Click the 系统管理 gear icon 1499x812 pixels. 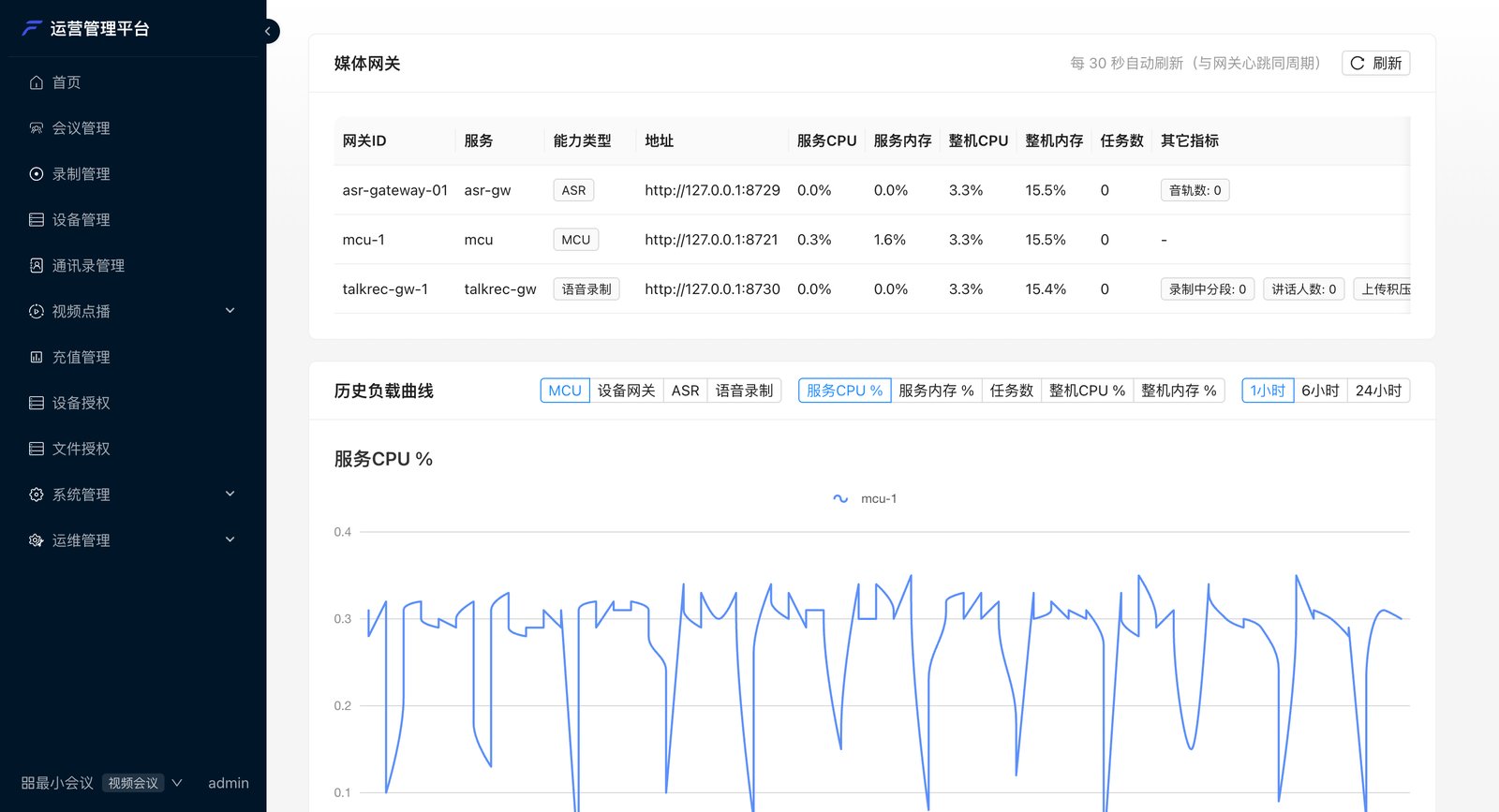(x=37, y=495)
